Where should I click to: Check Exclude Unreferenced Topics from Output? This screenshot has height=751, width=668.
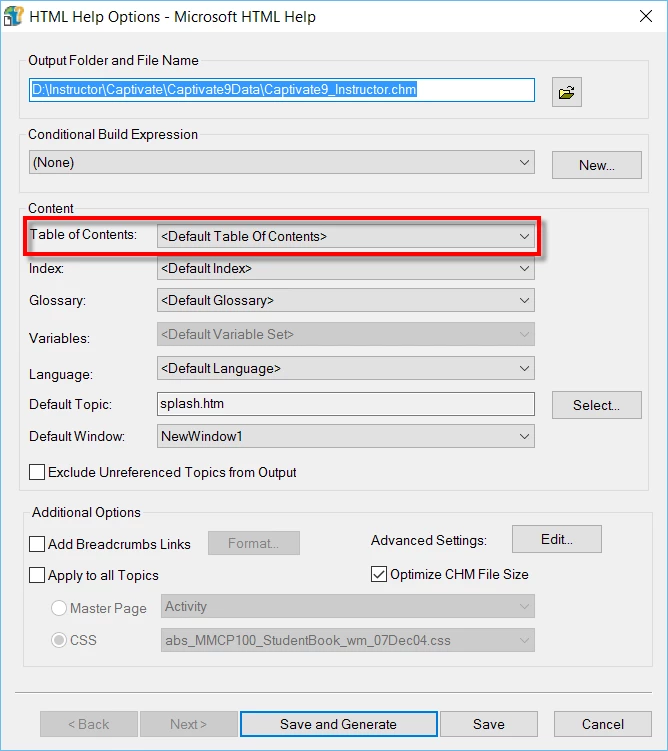coord(37,472)
